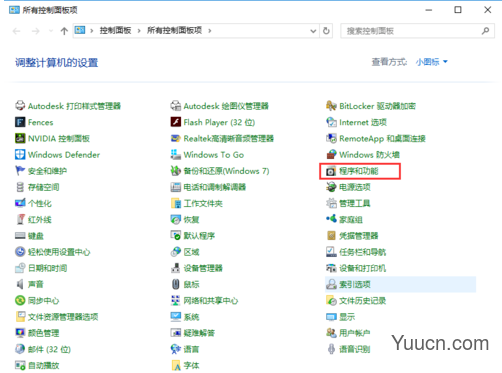This screenshot has height=373, width=502.
Task: Open the 日期和时间 icon
Action: coord(20,268)
